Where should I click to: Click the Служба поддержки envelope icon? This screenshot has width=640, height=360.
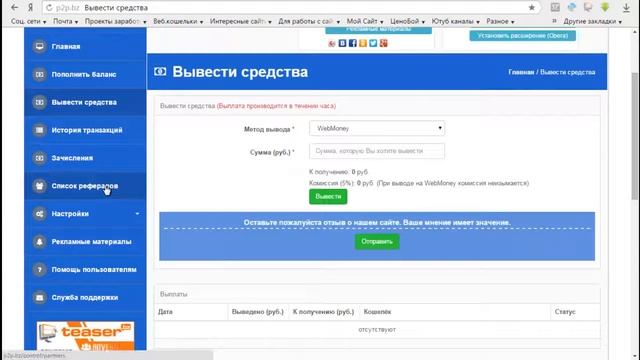point(40,298)
